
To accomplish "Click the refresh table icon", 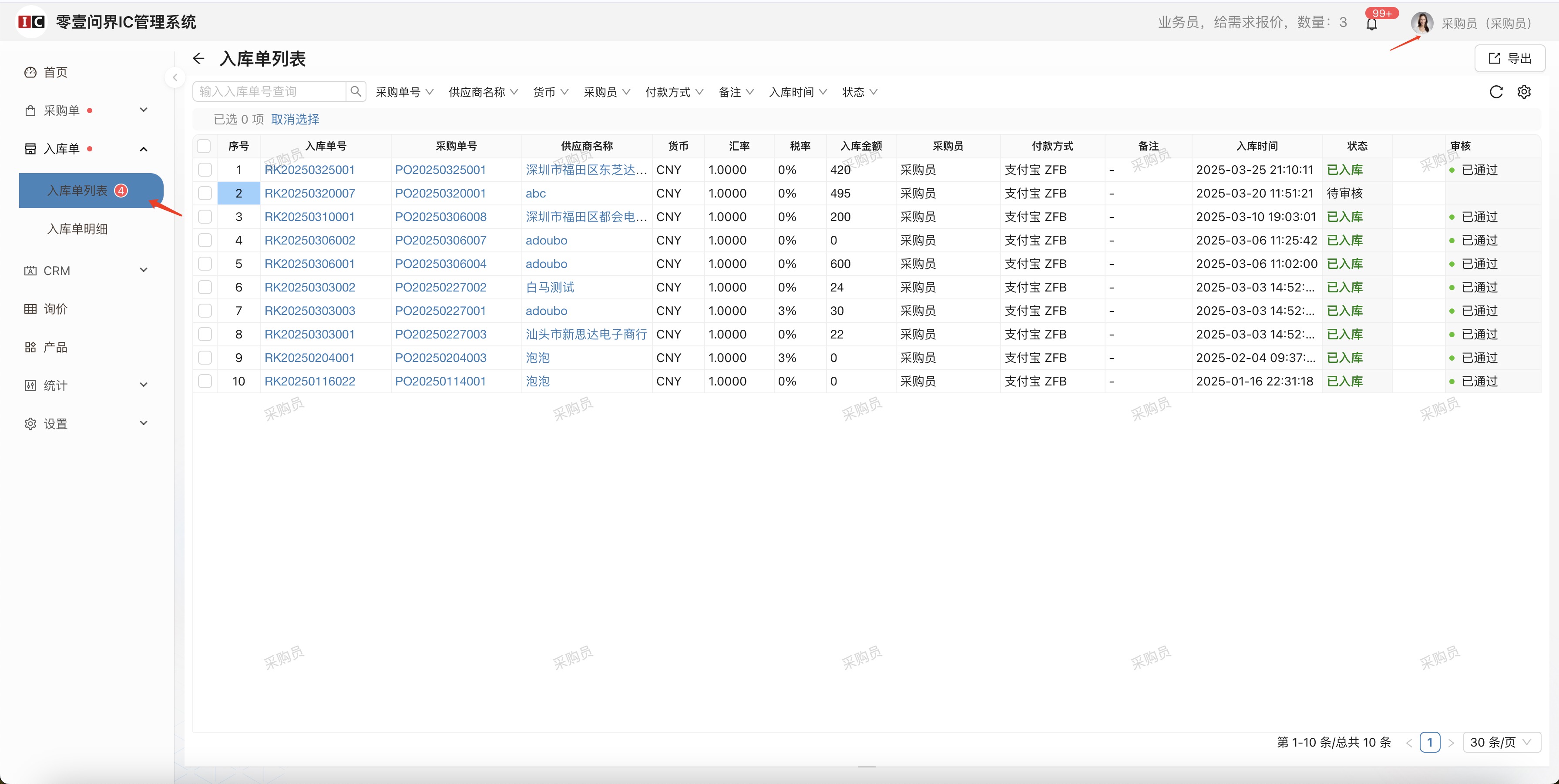I will point(1495,92).
